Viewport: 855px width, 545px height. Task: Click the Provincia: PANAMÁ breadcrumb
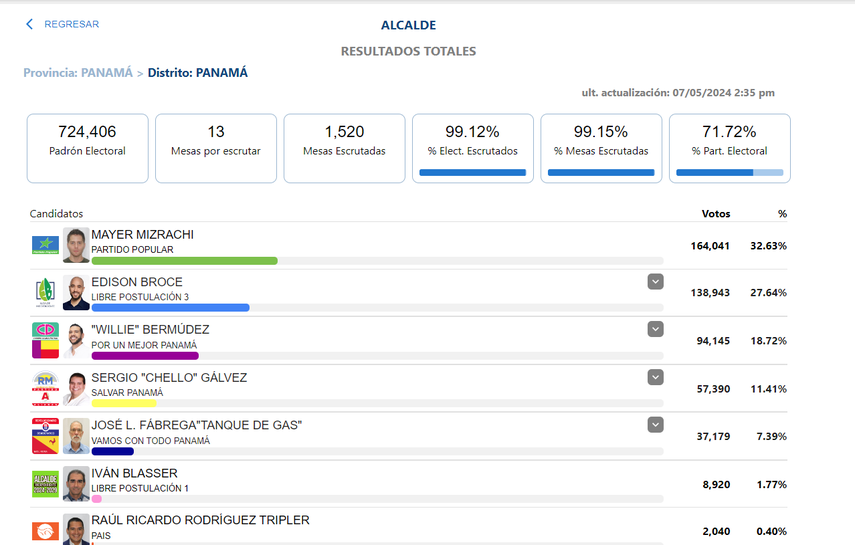(78, 73)
